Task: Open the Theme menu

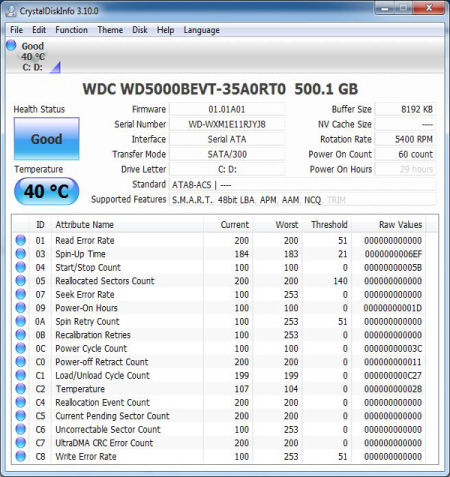Action: pyautogui.click(x=110, y=30)
